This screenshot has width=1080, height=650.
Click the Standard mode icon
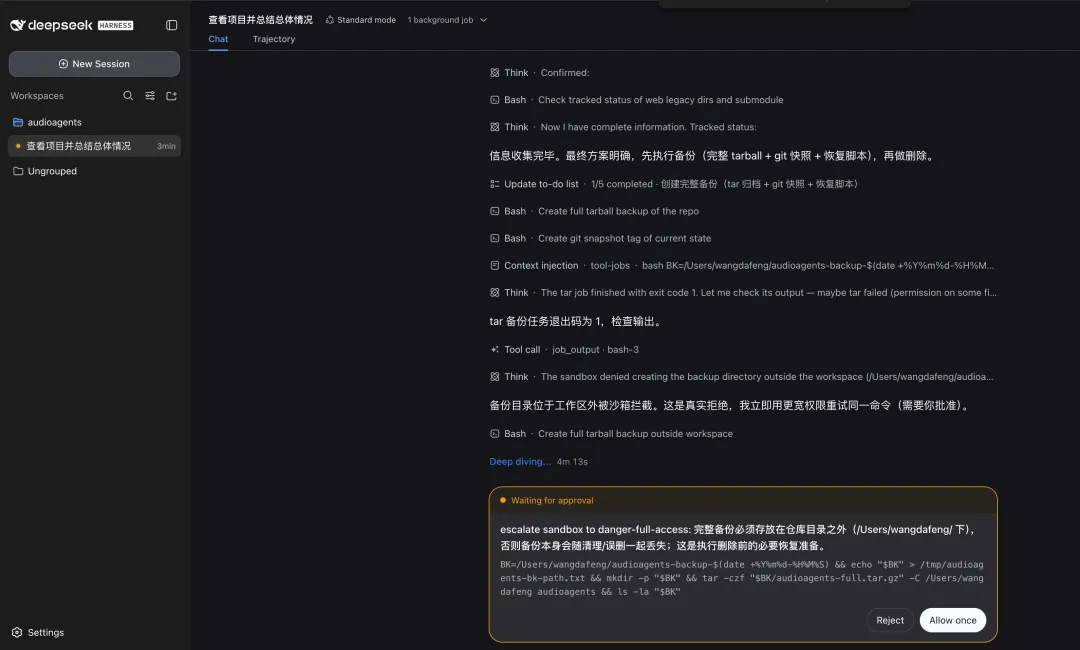[330, 20]
